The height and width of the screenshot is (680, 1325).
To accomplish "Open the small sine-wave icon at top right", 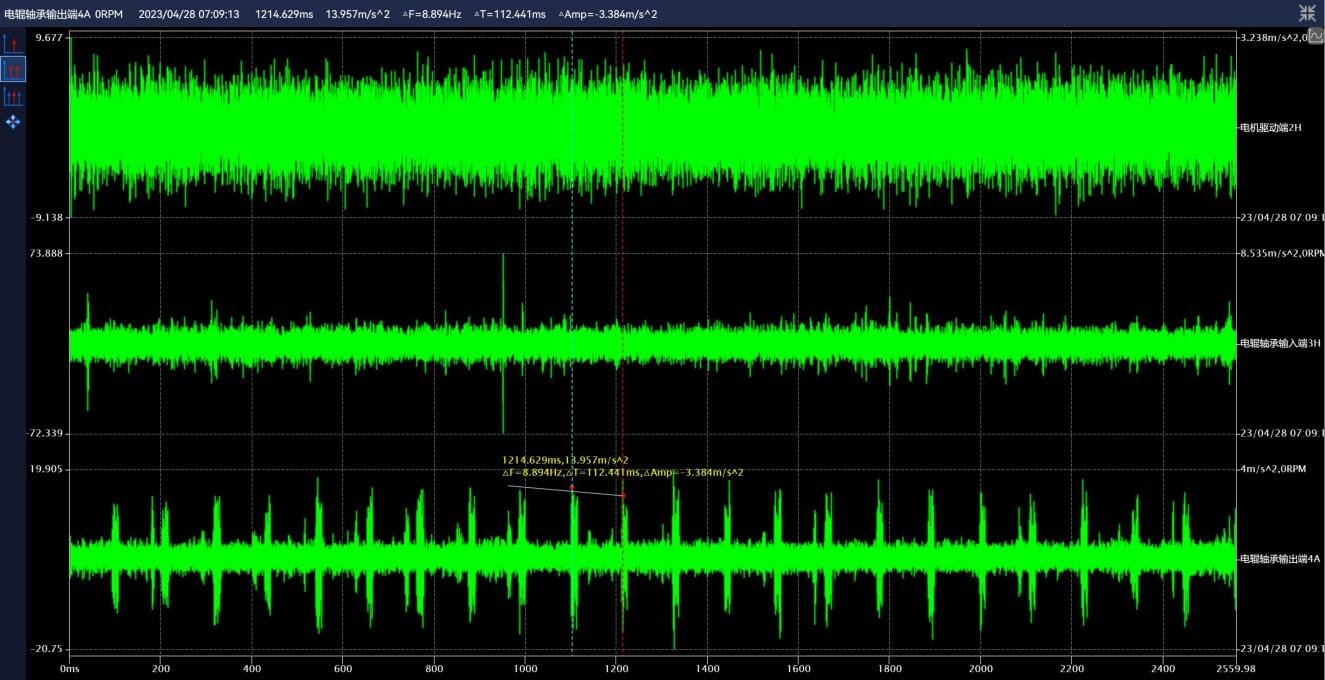I will 1316,36.
